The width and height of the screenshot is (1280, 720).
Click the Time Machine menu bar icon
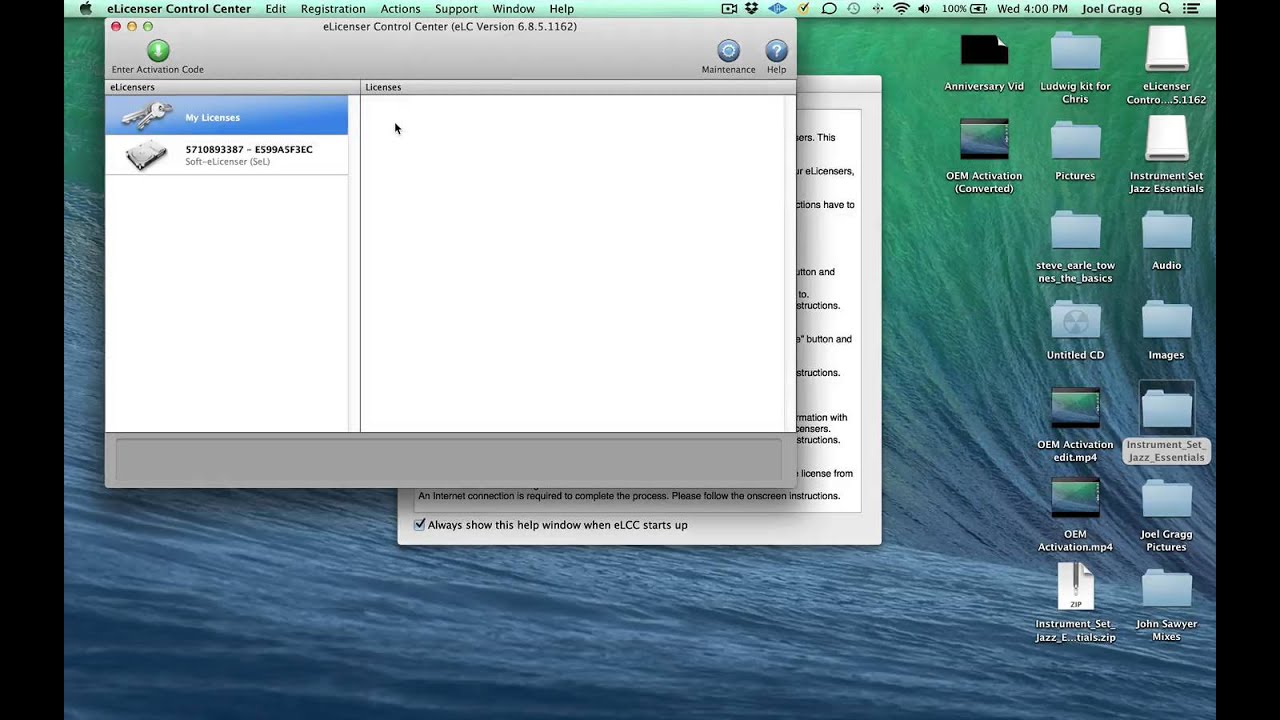(x=853, y=8)
